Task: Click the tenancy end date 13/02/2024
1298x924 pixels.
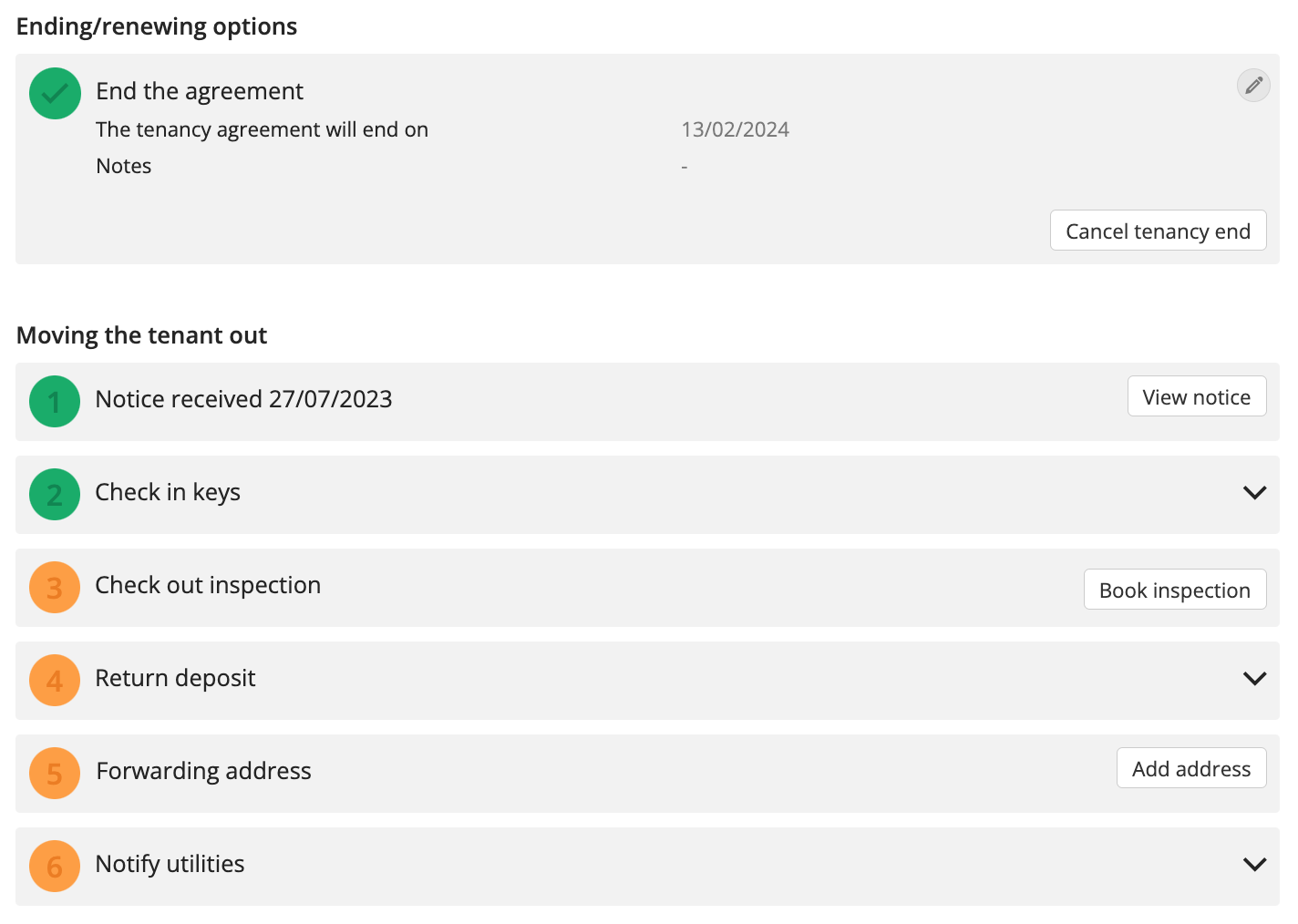Action: [736, 129]
